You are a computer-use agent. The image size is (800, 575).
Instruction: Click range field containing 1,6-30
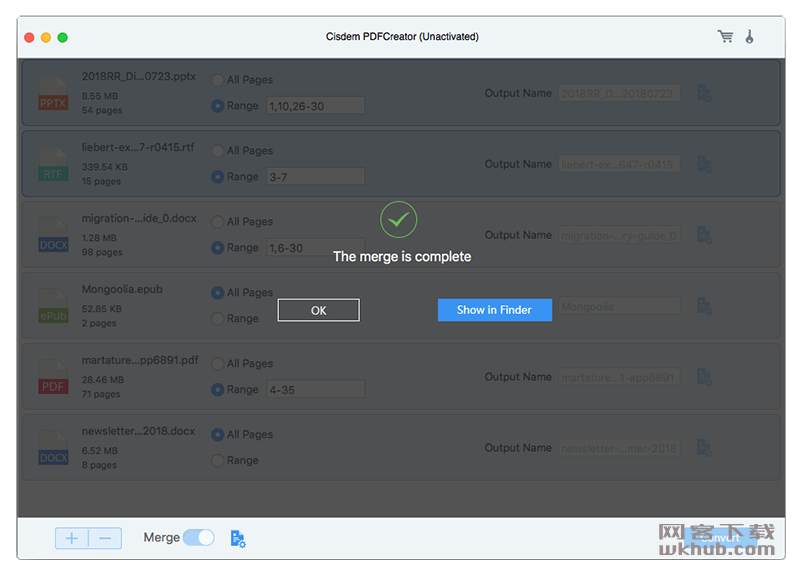point(315,247)
